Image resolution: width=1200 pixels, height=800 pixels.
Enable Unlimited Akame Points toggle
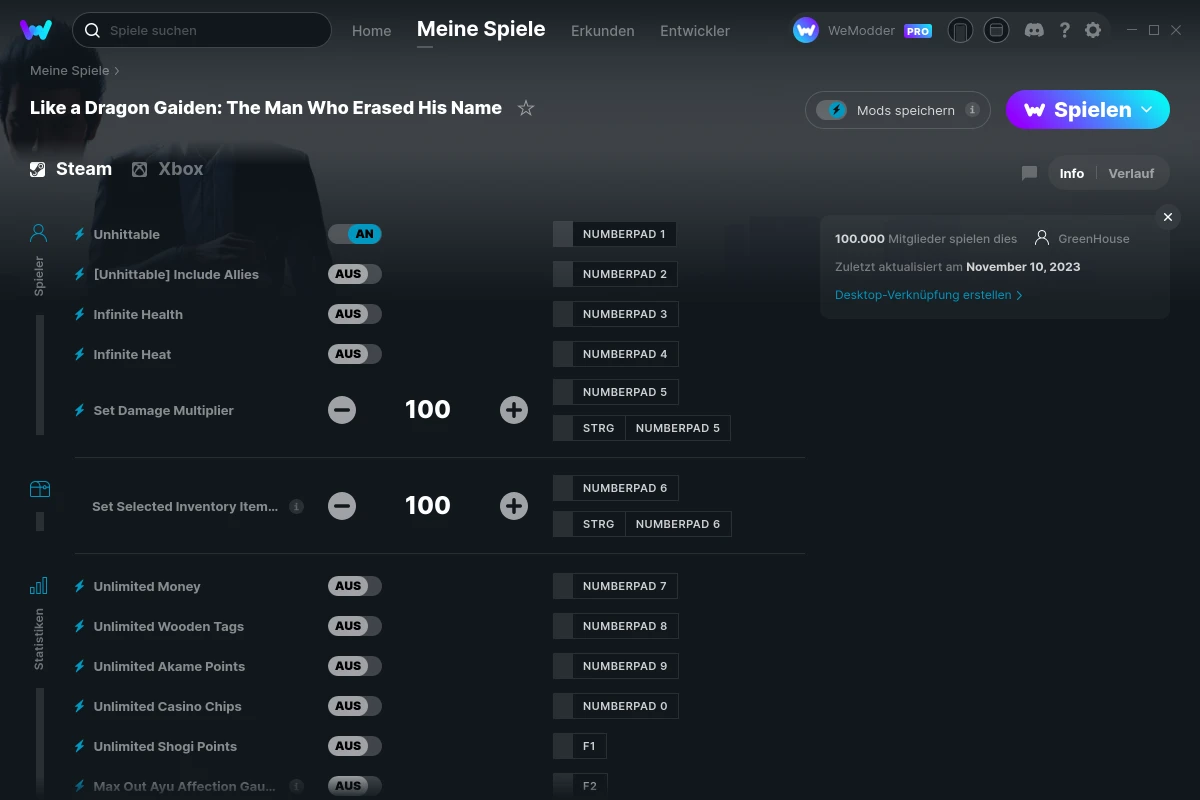pos(355,666)
